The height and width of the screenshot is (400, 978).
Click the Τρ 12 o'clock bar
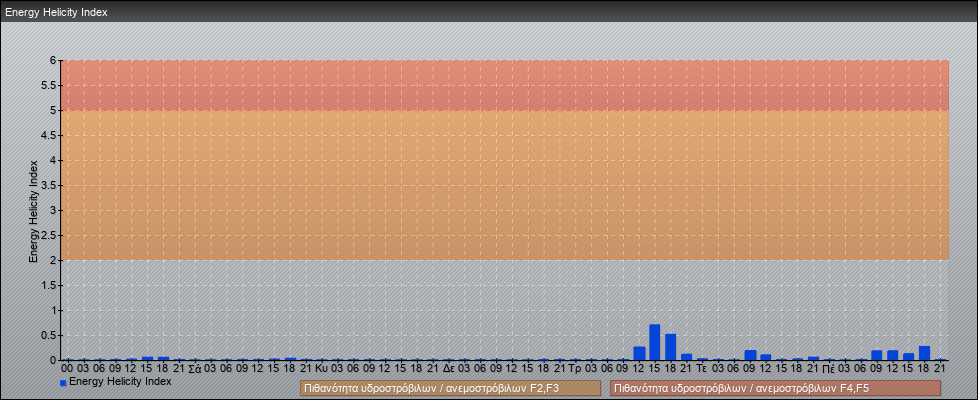click(x=639, y=353)
